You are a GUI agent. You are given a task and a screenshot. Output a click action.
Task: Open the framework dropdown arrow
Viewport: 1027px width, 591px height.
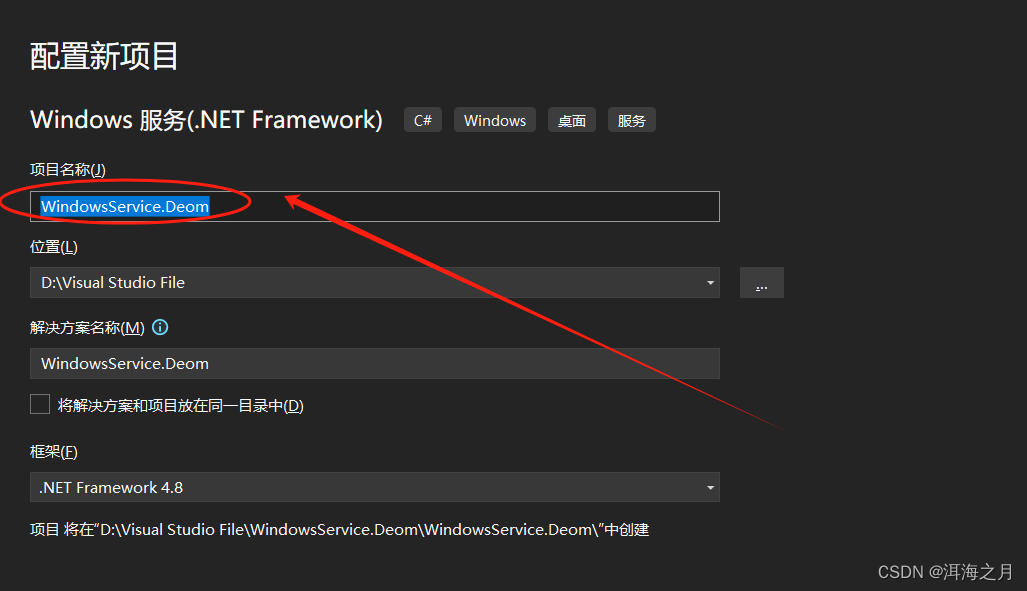[710, 487]
